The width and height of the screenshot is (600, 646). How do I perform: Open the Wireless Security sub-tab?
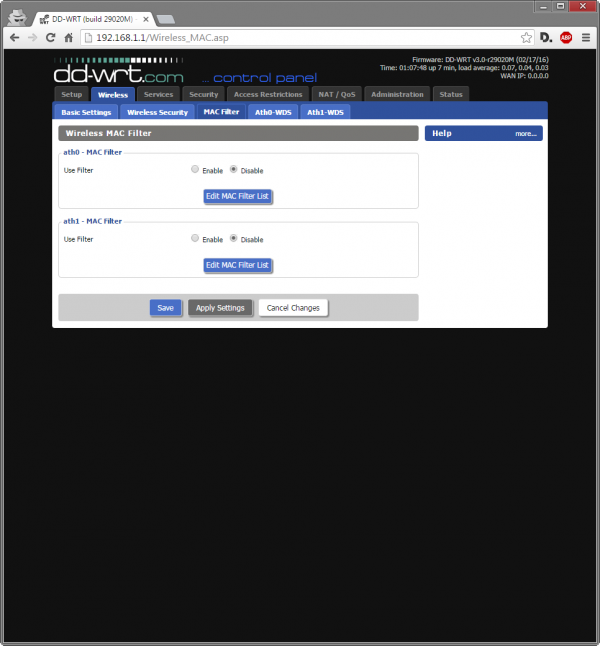pos(157,112)
